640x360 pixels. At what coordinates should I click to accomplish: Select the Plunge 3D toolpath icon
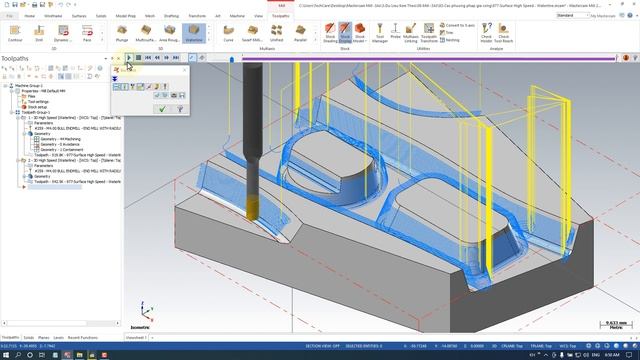tap(122, 33)
